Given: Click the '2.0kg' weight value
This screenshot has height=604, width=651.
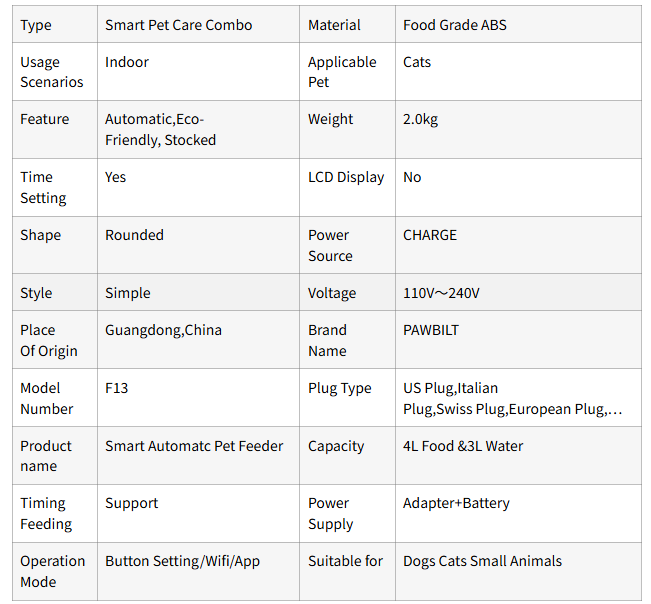Looking at the screenshot, I should coord(420,119).
